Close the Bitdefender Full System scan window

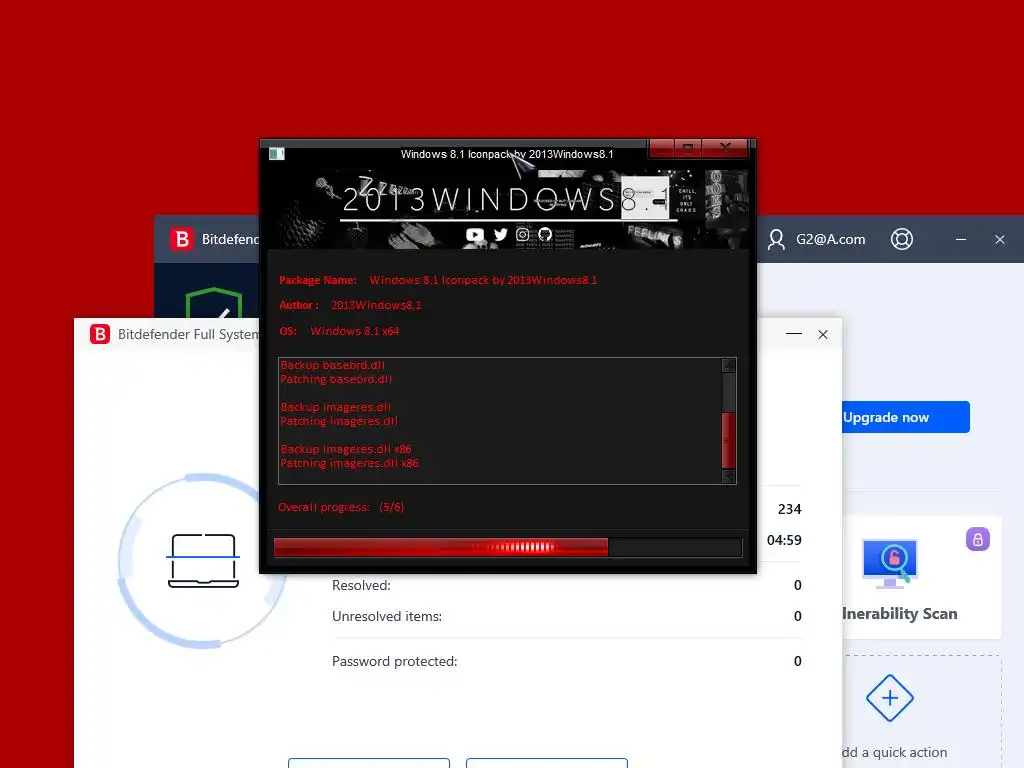[823, 334]
